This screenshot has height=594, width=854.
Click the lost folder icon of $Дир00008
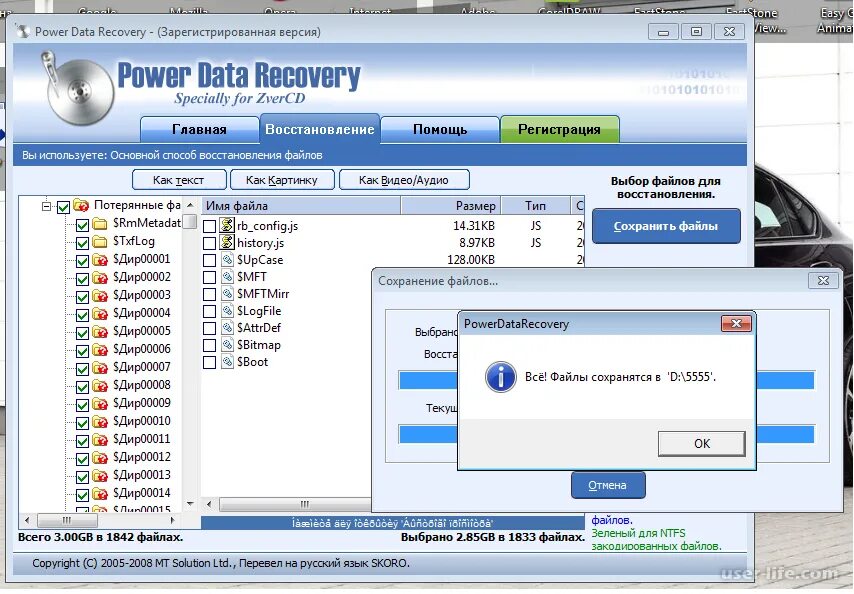click(x=100, y=385)
